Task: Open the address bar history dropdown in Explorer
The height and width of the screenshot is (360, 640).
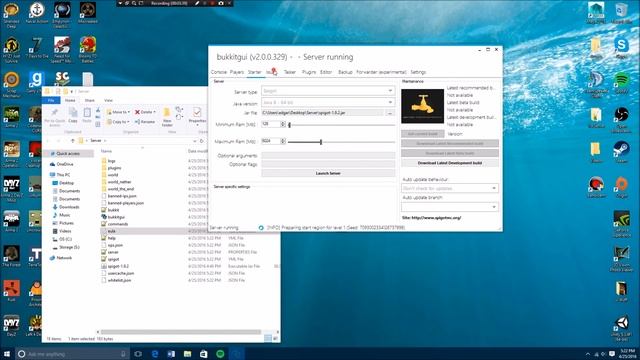Action: tap(195, 140)
